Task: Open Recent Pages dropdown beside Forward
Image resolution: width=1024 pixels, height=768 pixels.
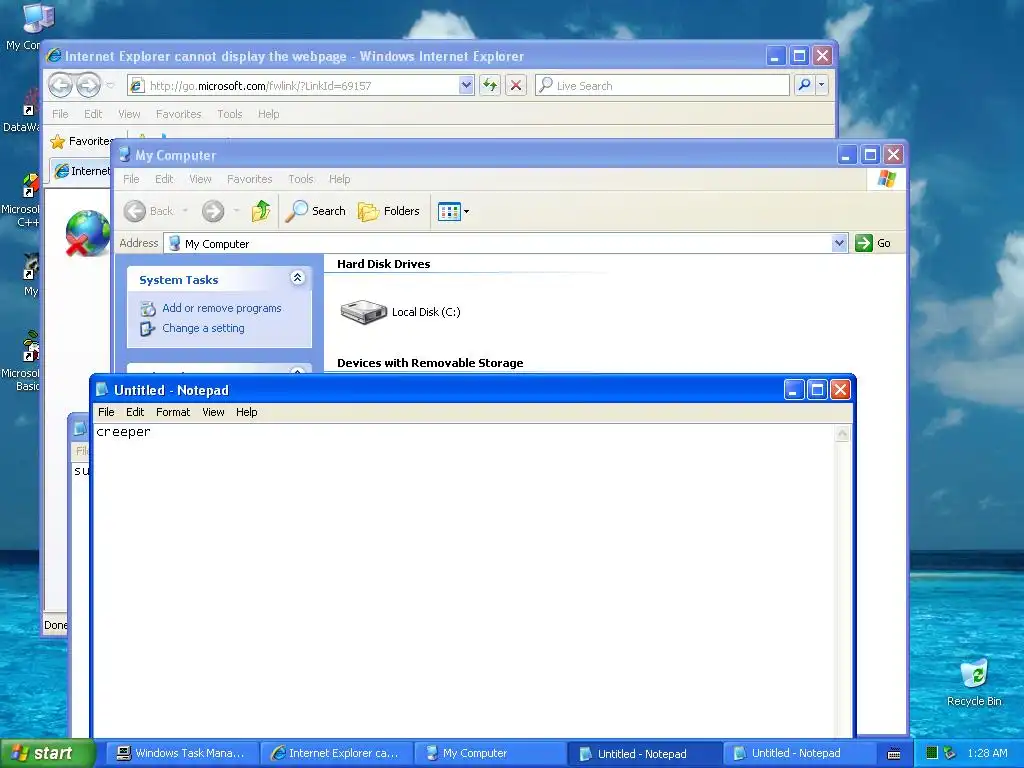Action: click(x=110, y=85)
